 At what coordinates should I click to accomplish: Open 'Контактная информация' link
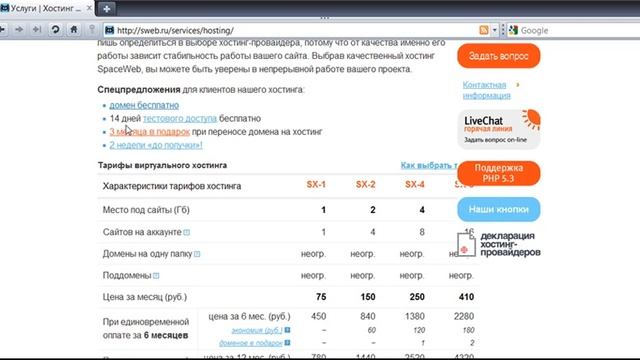486,90
